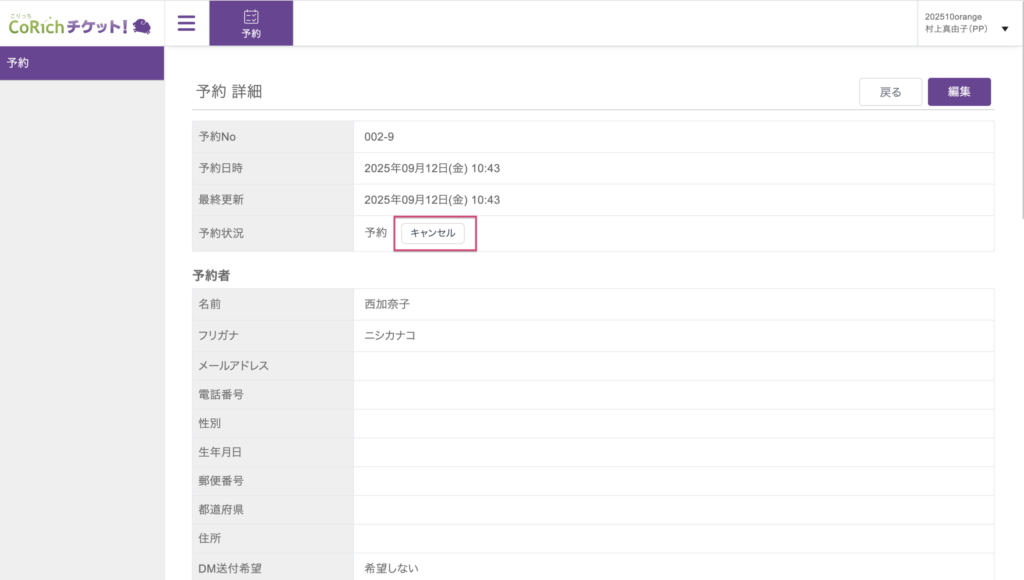The width and height of the screenshot is (1024, 580).
Task: Click the DM送付希望 value 希望しない
Action: [x=391, y=568]
